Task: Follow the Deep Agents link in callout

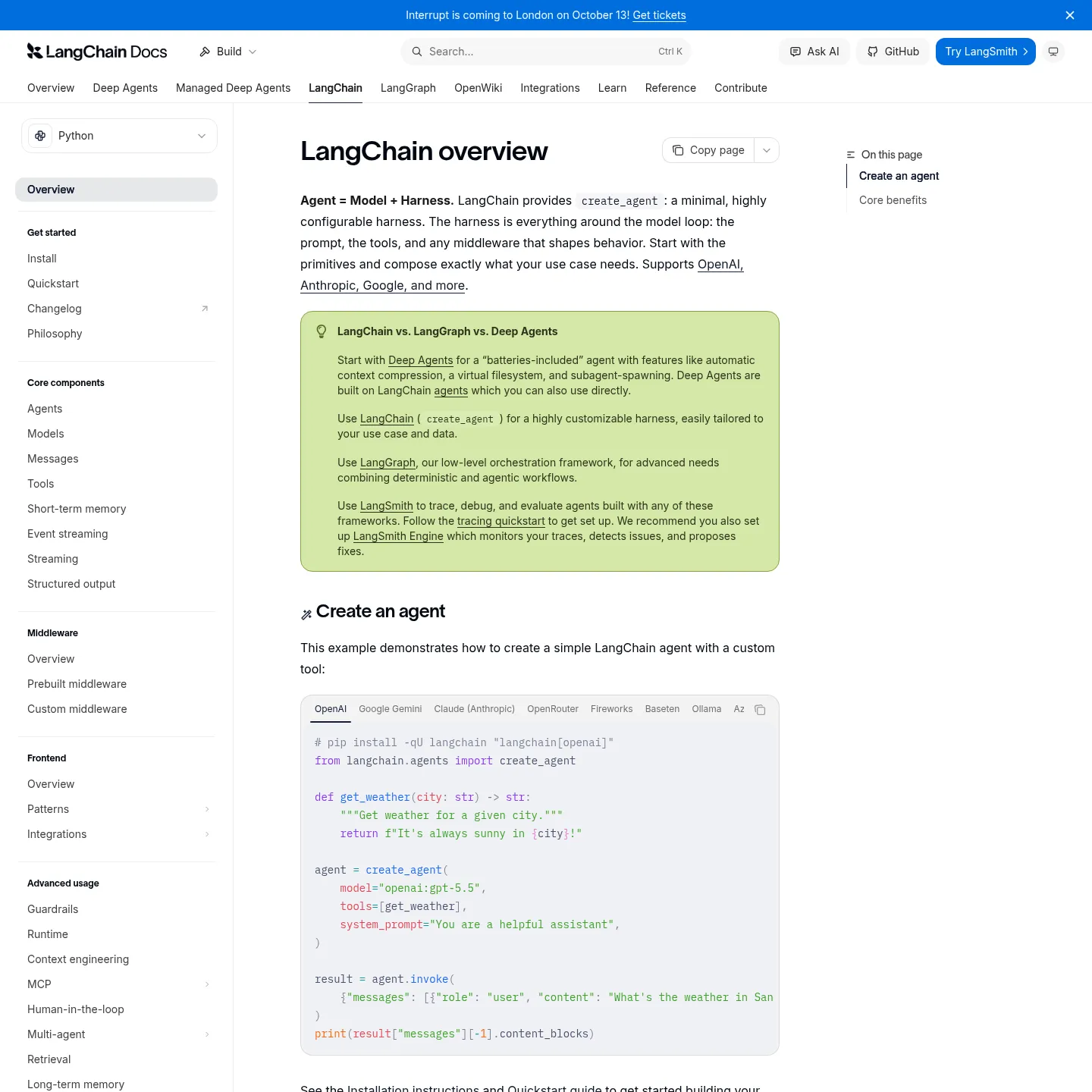Action: click(x=420, y=360)
